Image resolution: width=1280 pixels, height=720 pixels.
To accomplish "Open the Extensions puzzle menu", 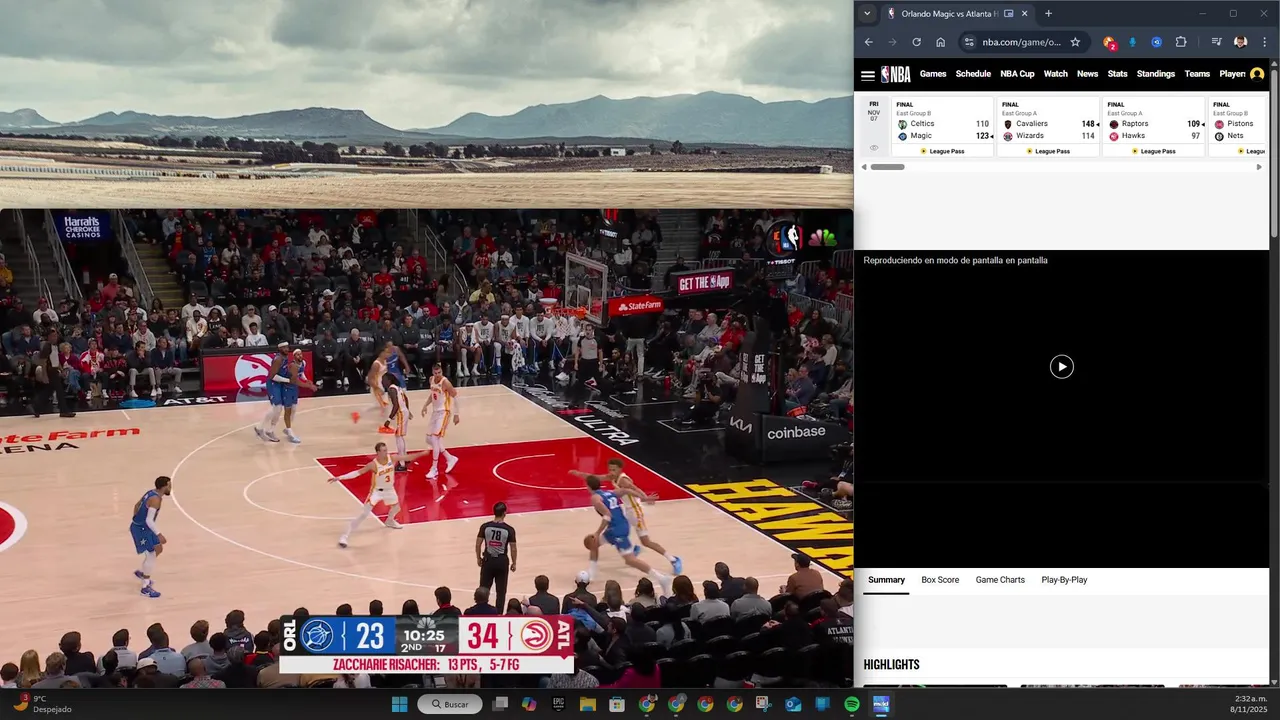I will click(x=1181, y=42).
